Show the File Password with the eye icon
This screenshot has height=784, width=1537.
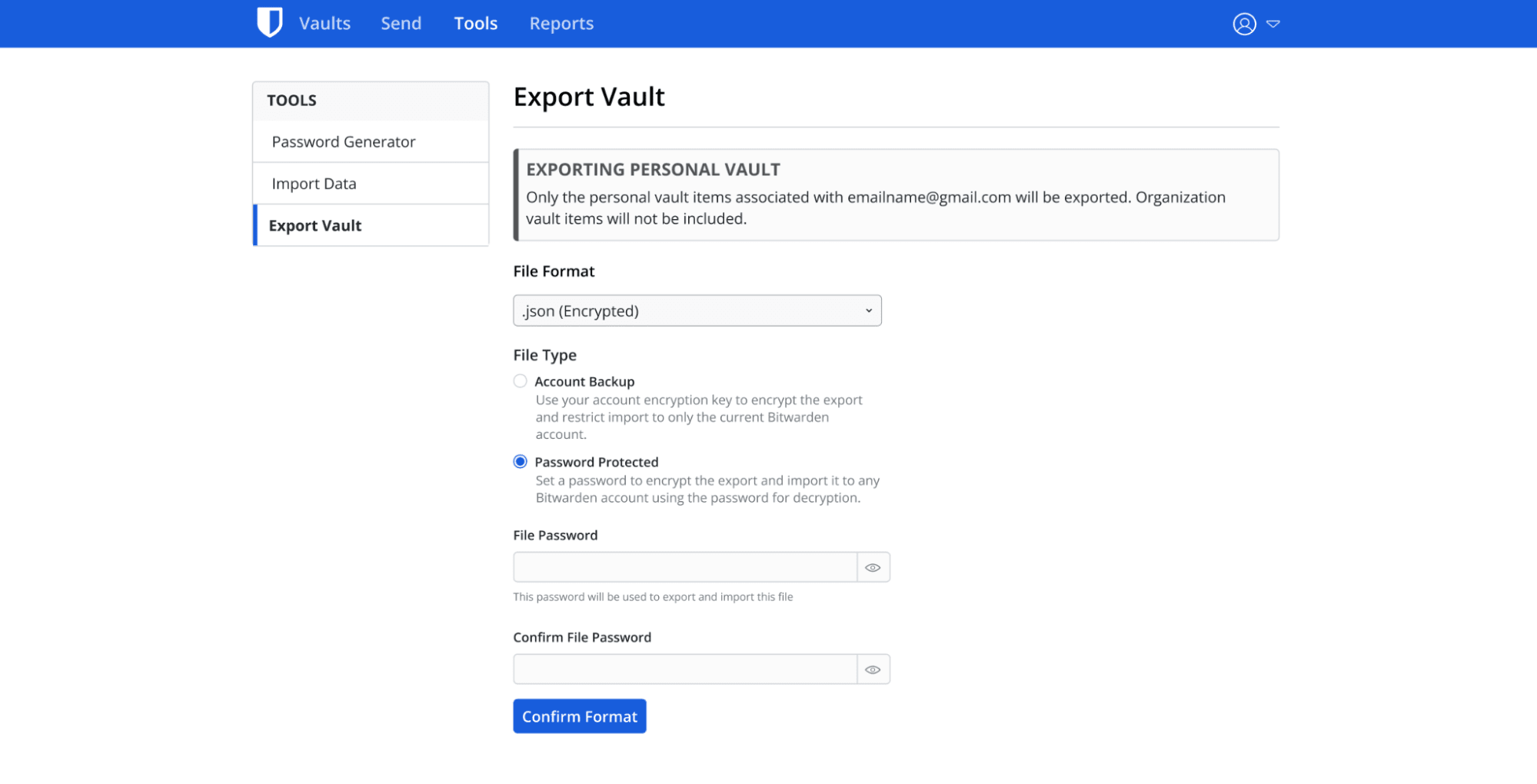click(873, 566)
